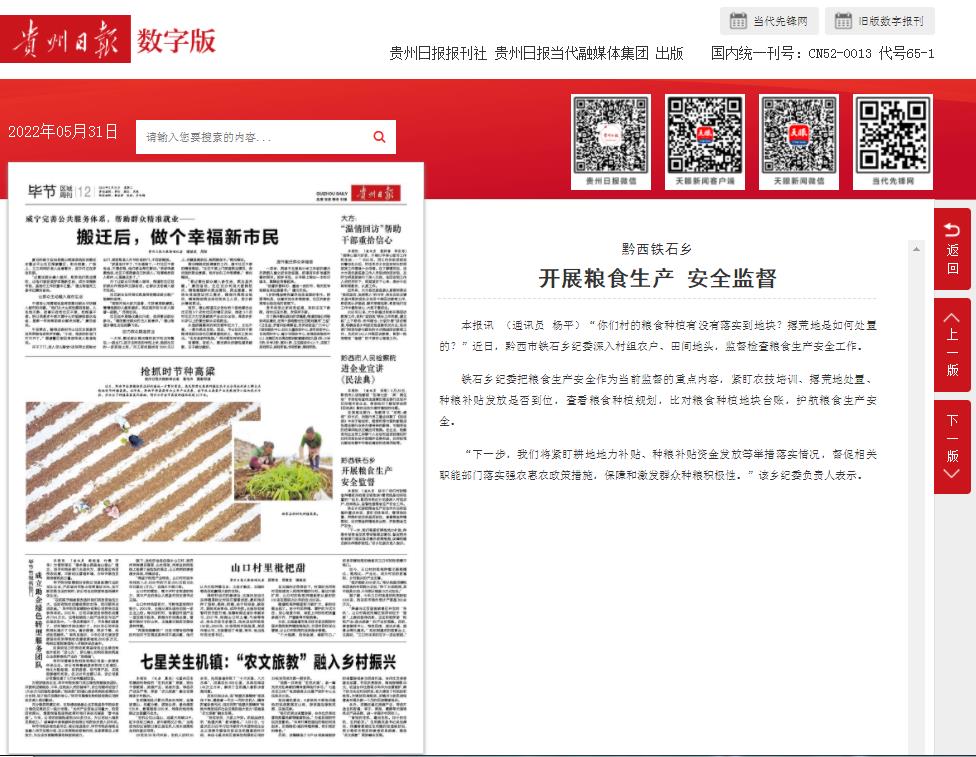Click the 毕节 section header on page
976x757 pixels.
coord(42,191)
